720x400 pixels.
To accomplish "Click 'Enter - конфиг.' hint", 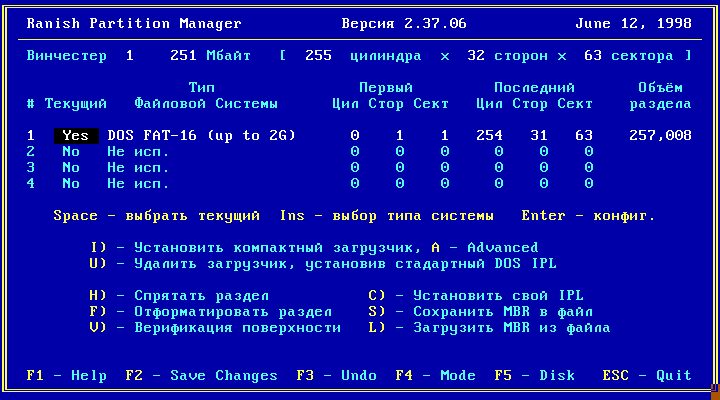I will point(588,216).
